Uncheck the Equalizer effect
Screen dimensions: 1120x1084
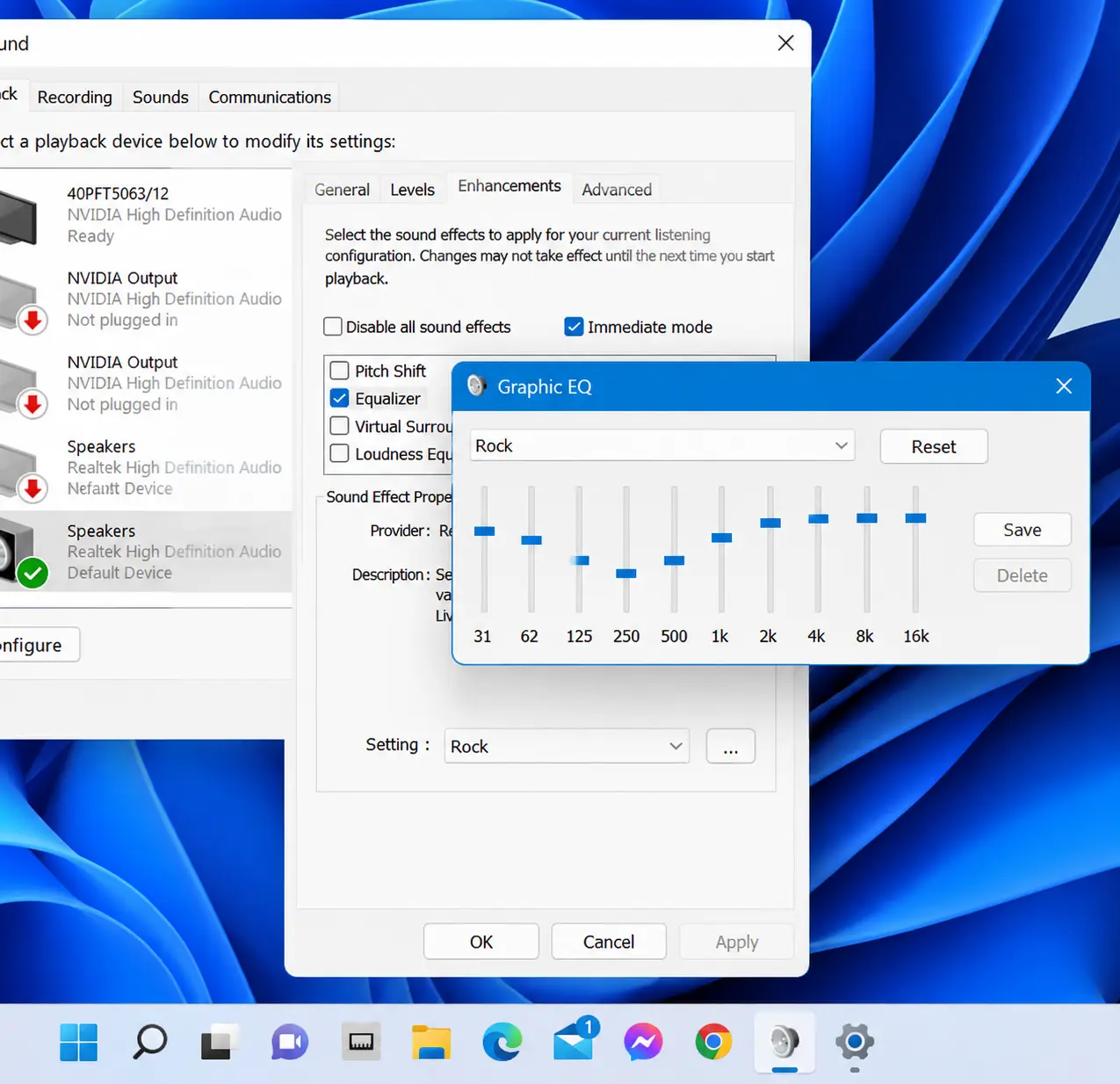tap(339, 399)
